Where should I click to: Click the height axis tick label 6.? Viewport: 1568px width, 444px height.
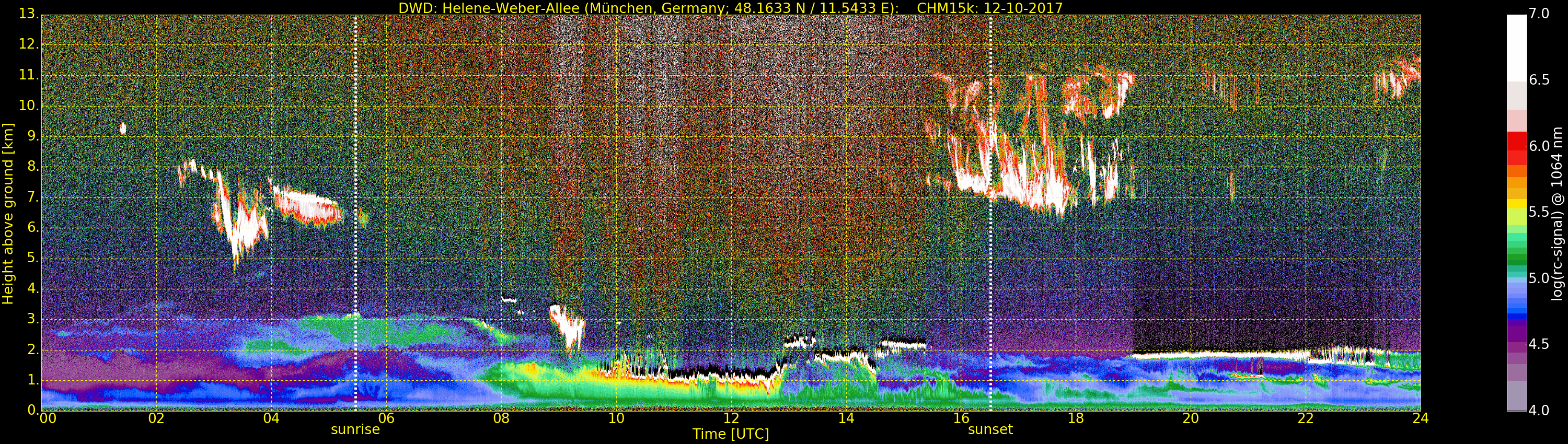tap(33, 227)
